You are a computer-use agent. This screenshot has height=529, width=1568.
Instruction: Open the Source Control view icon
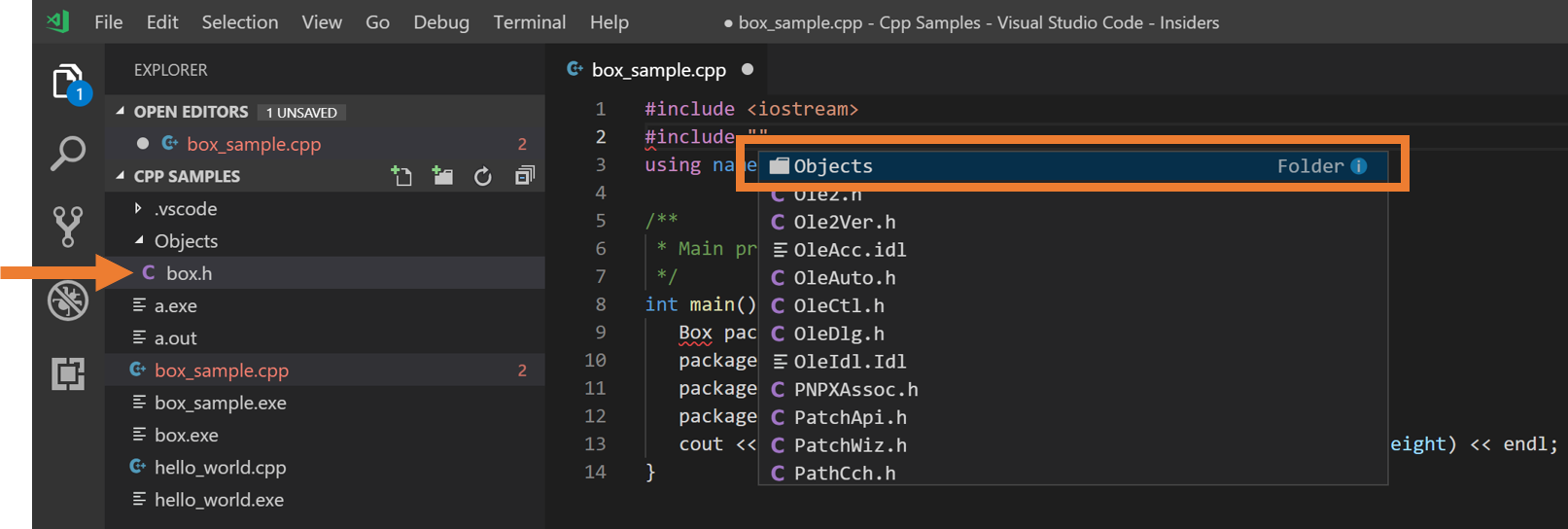[68, 226]
